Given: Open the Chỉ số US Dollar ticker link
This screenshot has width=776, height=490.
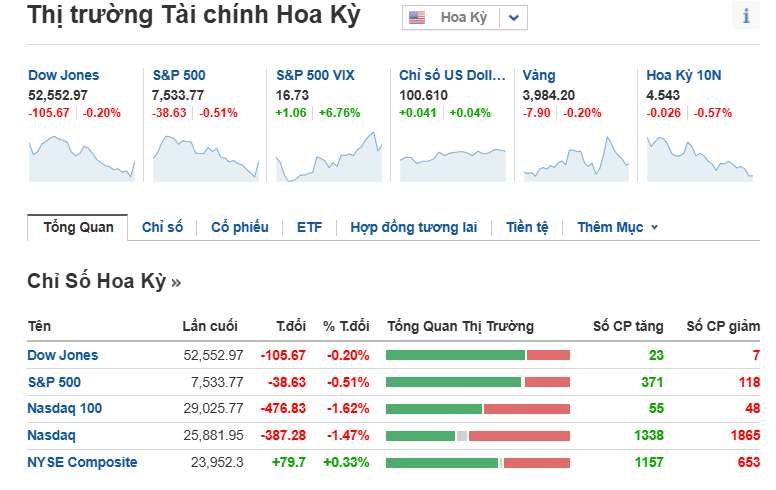Looking at the screenshot, I should (452, 75).
